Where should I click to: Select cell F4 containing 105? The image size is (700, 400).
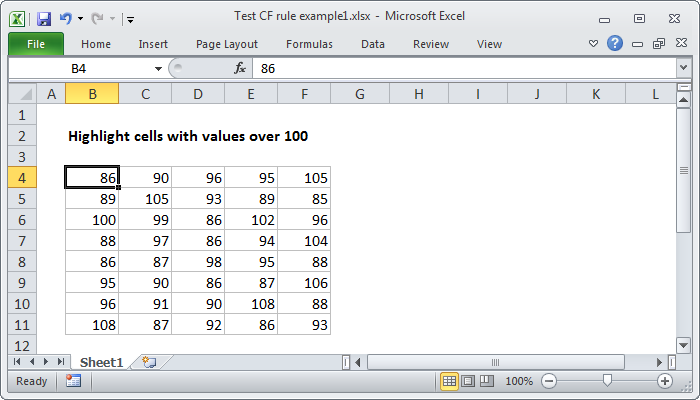pos(304,178)
